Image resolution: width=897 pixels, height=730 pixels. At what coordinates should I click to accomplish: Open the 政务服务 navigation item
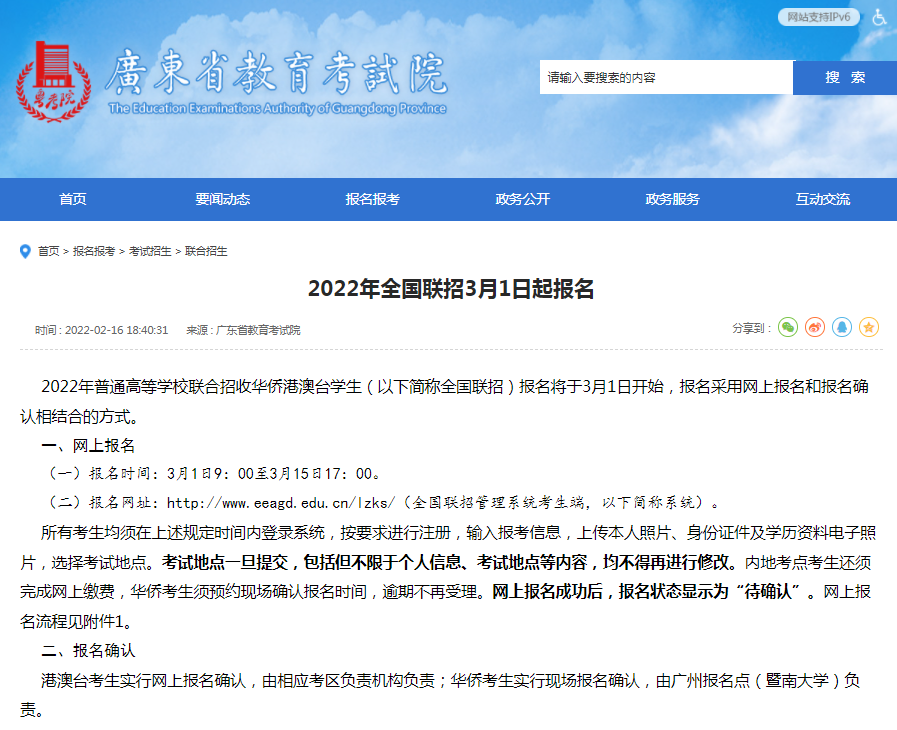tap(673, 199)
